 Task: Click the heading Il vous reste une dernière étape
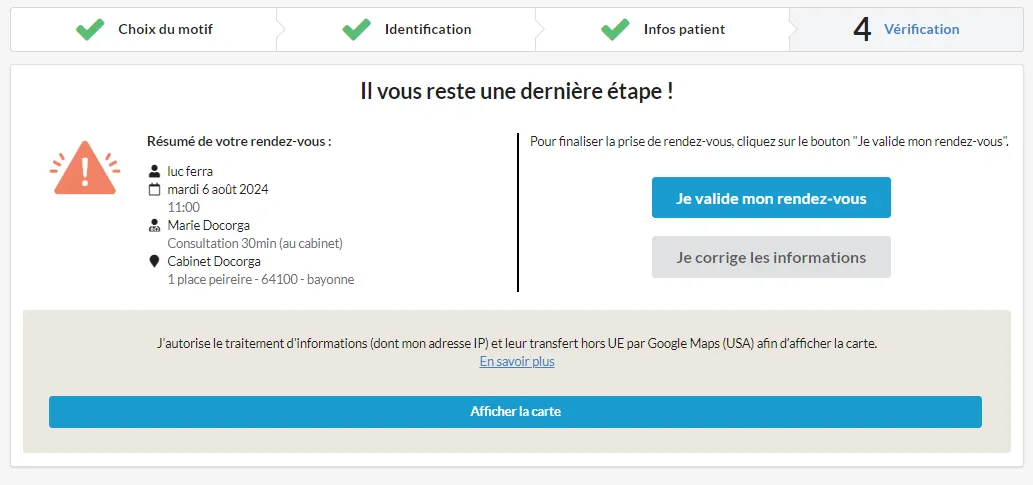coord(516,91)
